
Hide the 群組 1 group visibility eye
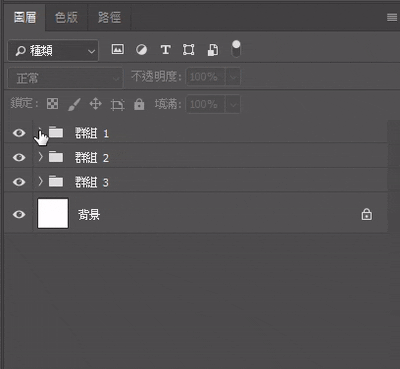[19, 133]
